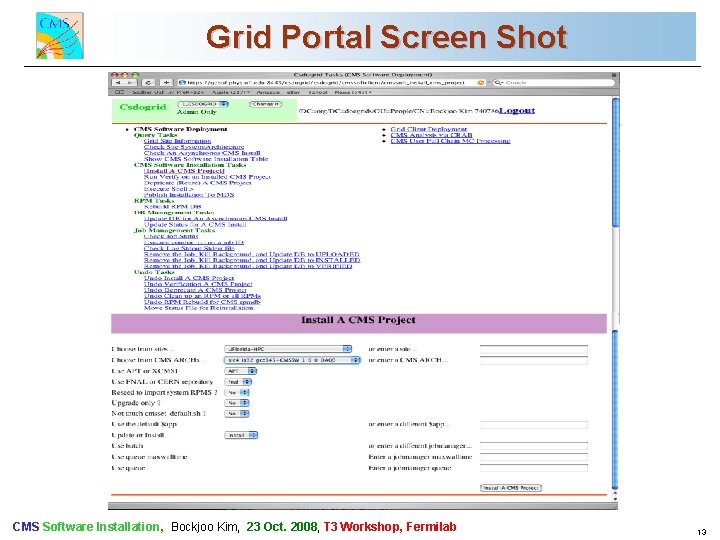Open the Grid Site Information link

pos(177,141)
